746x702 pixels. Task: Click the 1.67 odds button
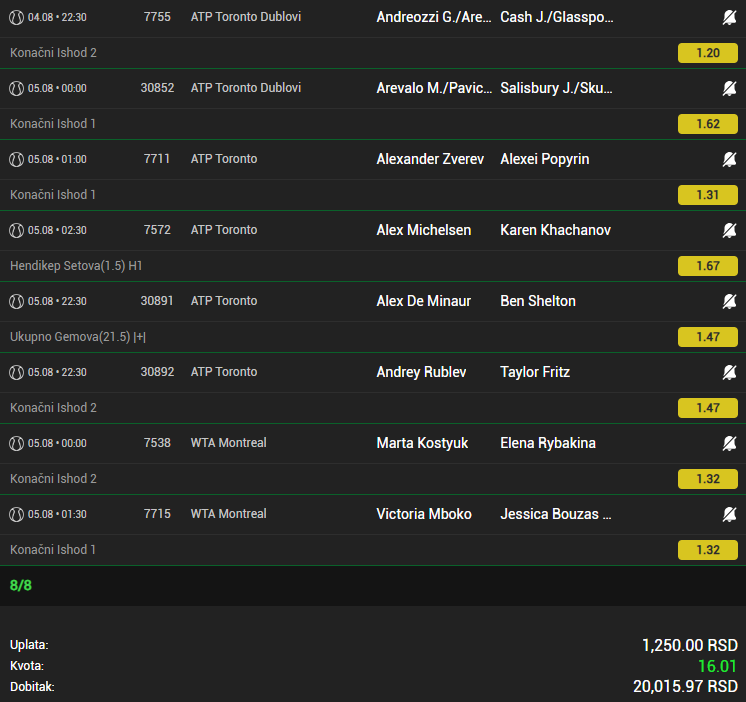[x=707, y=266]
